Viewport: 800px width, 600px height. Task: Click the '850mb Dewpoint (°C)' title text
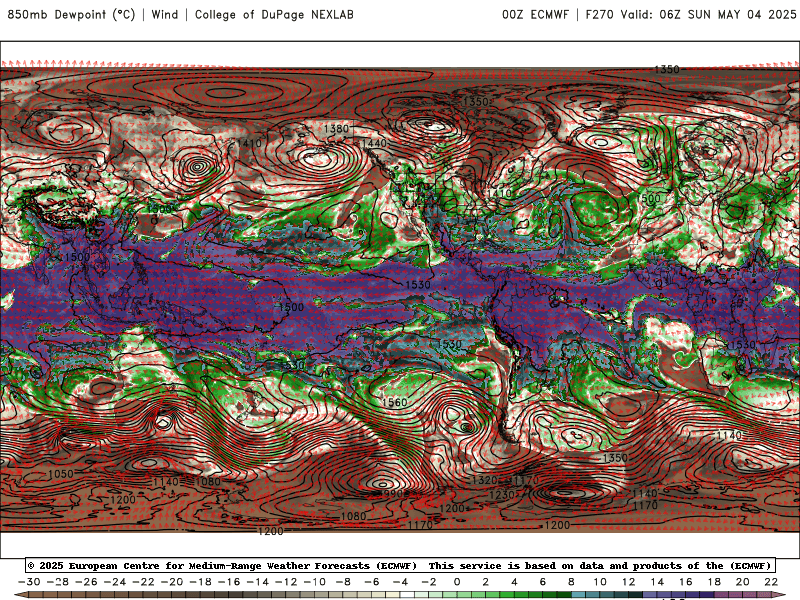pos(71,14)
